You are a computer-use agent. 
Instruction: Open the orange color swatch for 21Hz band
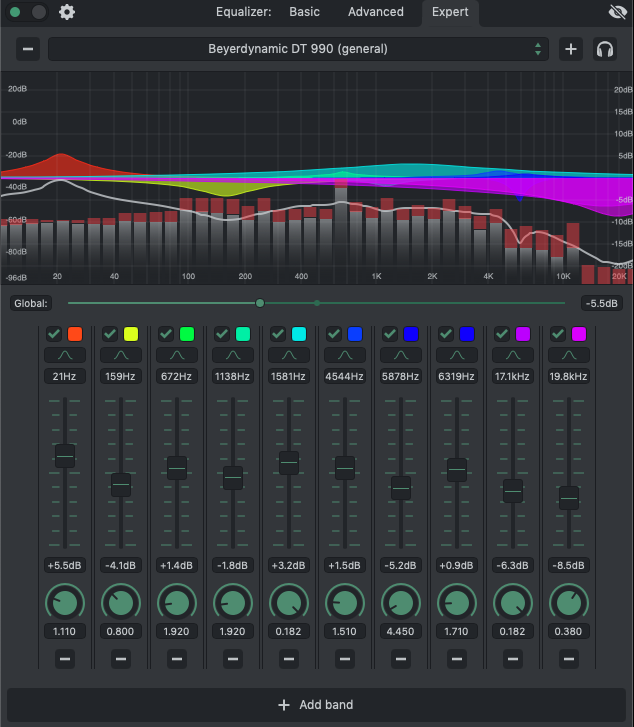tap(75, 334)
